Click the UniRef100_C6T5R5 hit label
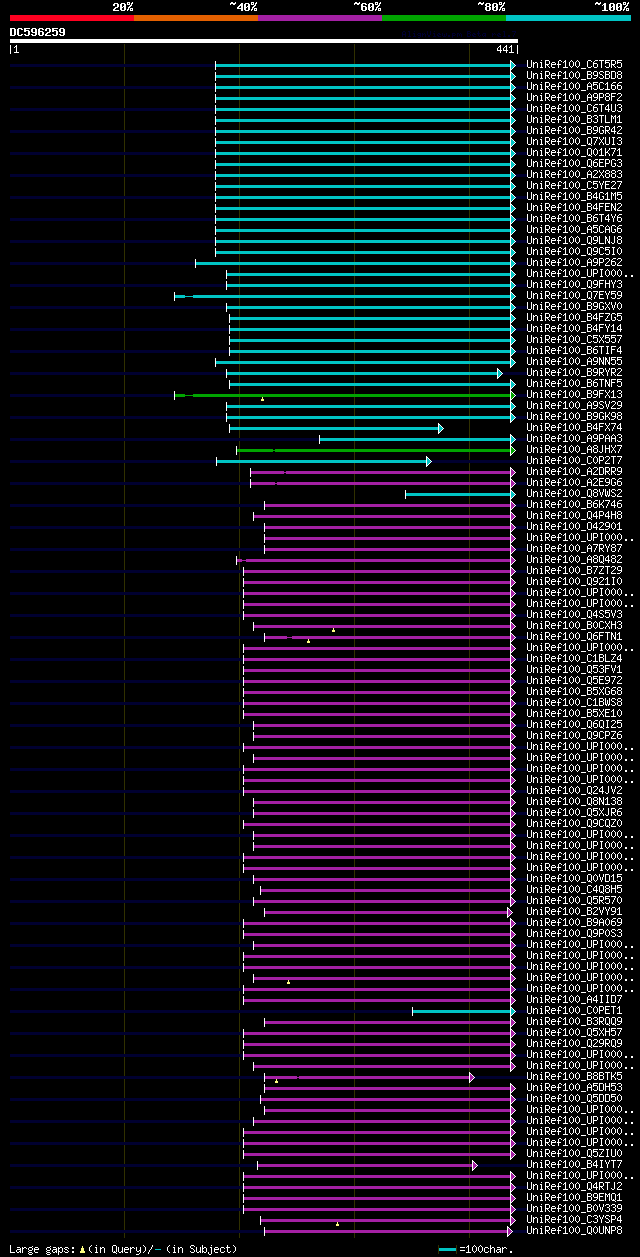640x1257 pixels. coord(574,64)
